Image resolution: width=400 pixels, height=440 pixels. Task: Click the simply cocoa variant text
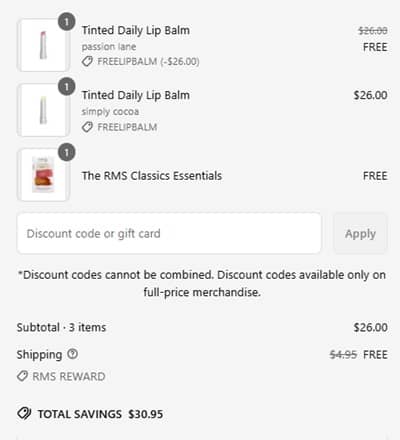110,111
